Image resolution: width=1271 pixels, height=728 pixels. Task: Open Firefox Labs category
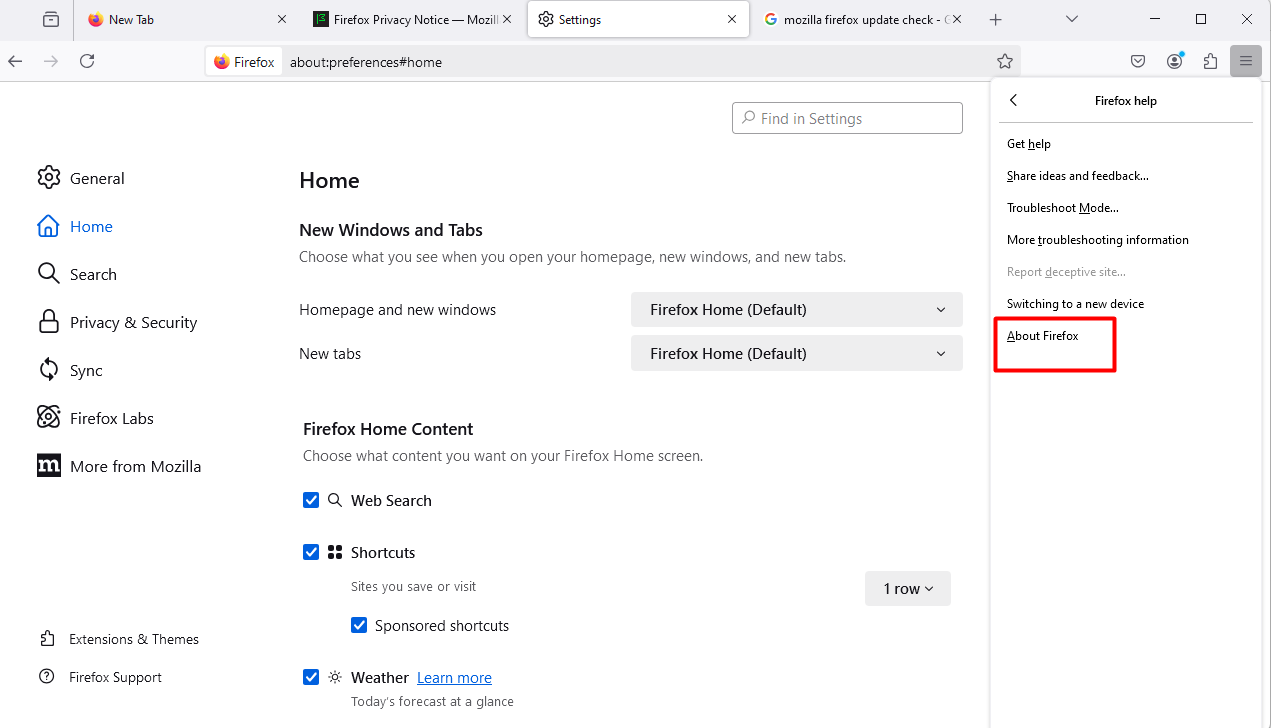coord(95,418)
